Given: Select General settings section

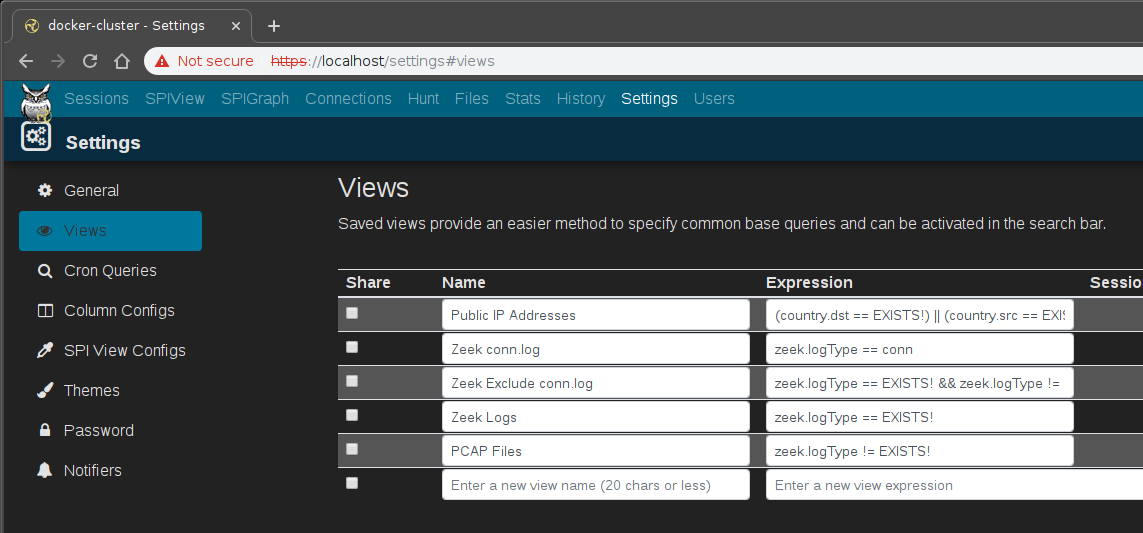Looking at the screenshot, I should click(110, 191).
